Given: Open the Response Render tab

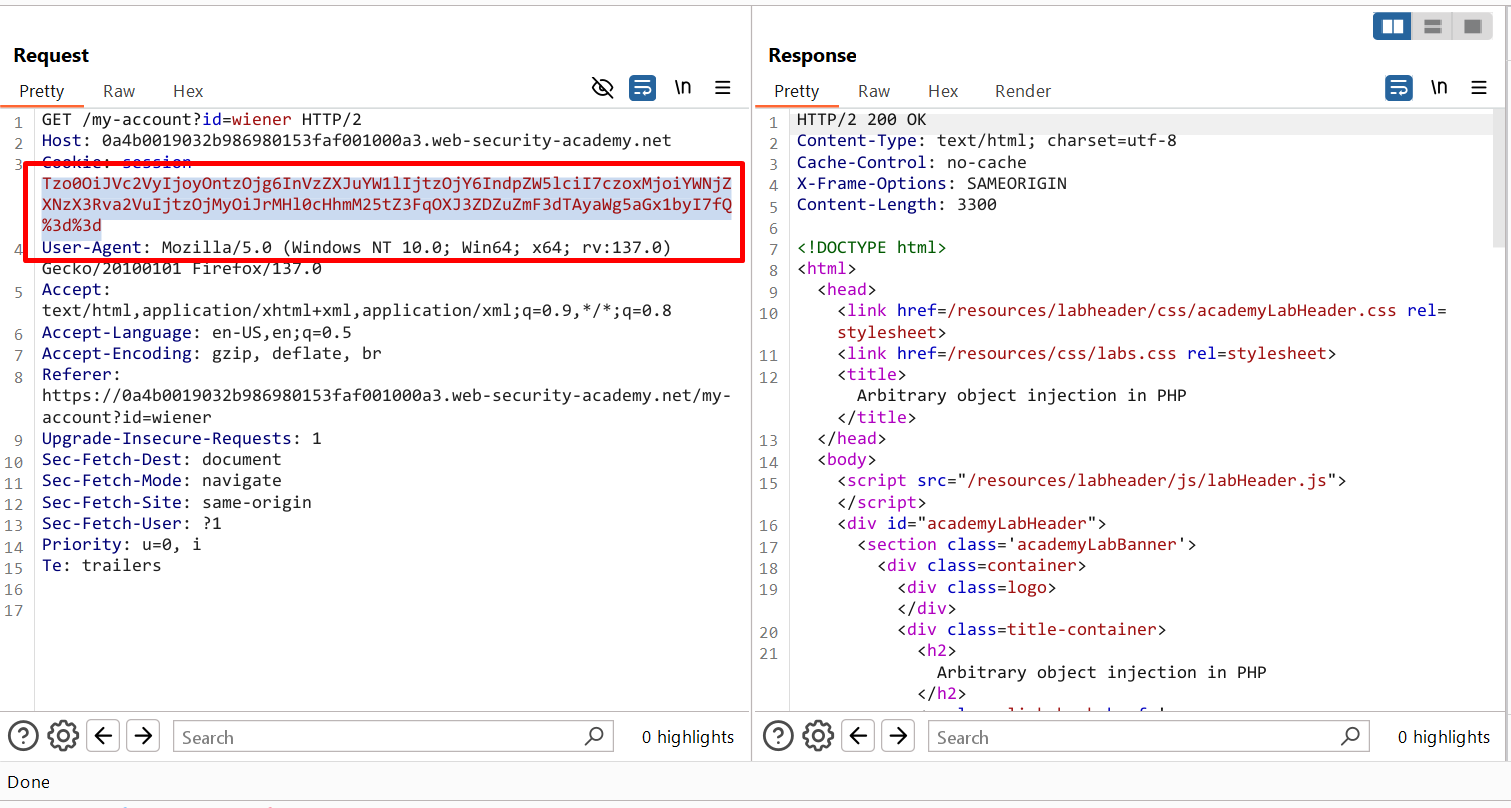Looking at the screenshot, I should (x=1022, y=91).
